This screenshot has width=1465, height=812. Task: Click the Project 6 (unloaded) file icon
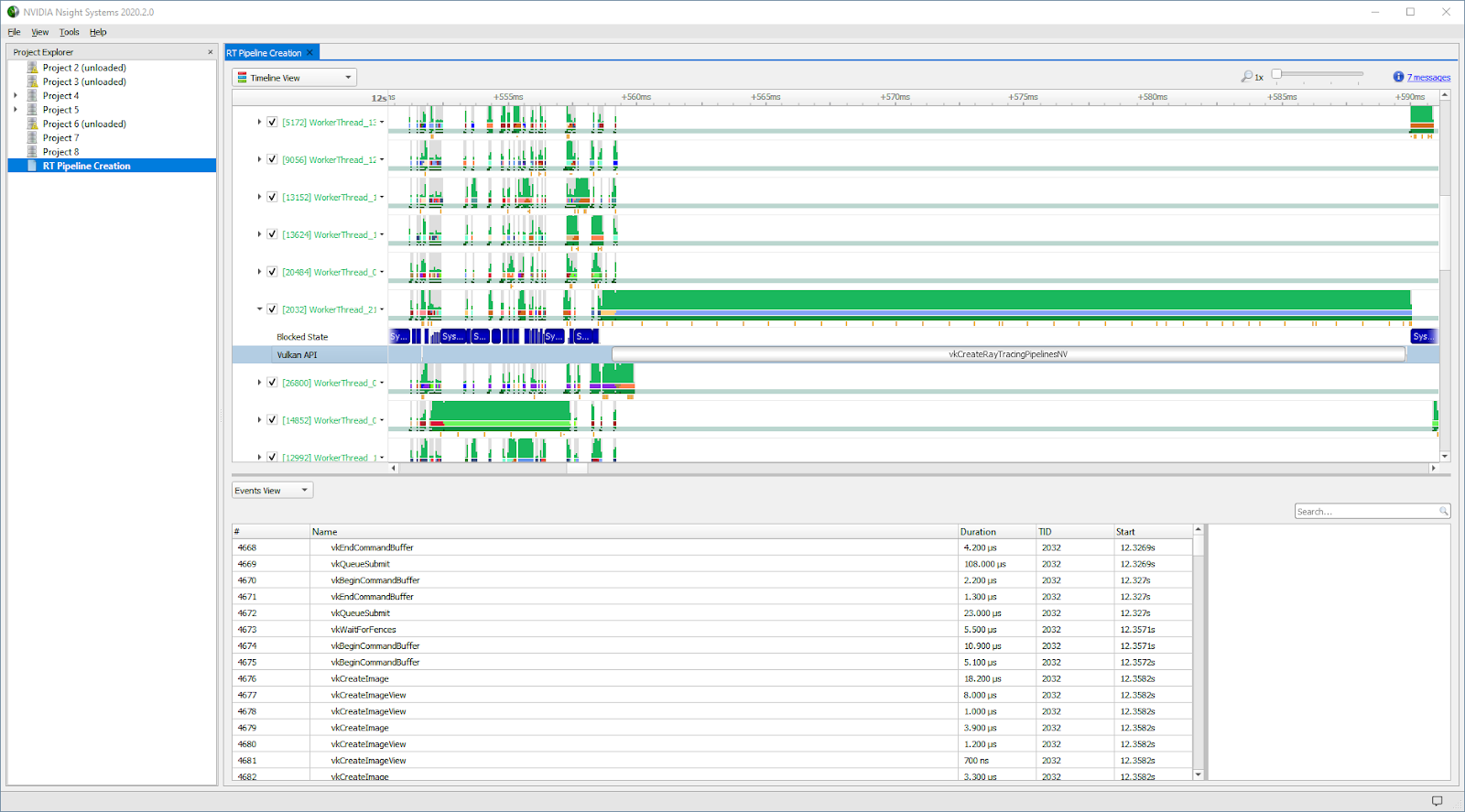pyautogui.click(x=33, y=124)
